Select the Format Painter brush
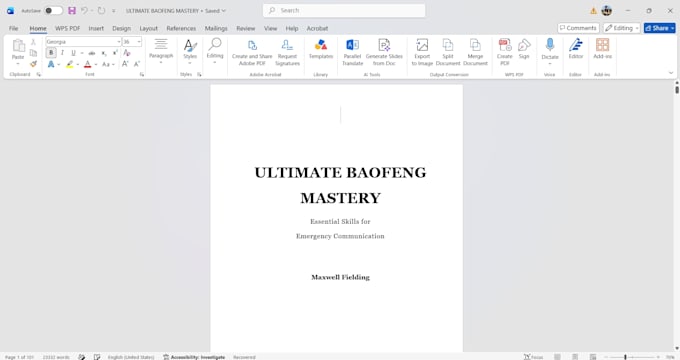The image size is (680, 360). click(33, 64)
